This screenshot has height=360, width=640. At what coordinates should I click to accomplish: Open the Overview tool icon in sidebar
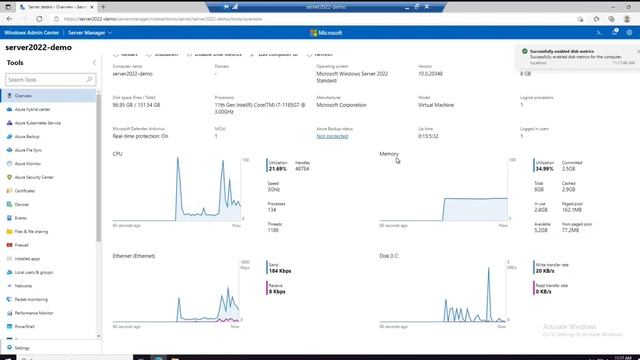click(9, 96)
